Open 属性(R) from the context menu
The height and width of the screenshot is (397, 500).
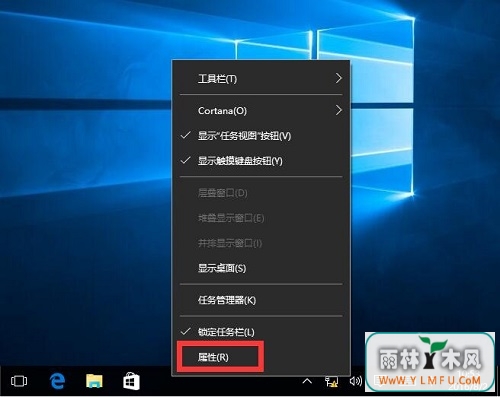click(x=261, y=357)
